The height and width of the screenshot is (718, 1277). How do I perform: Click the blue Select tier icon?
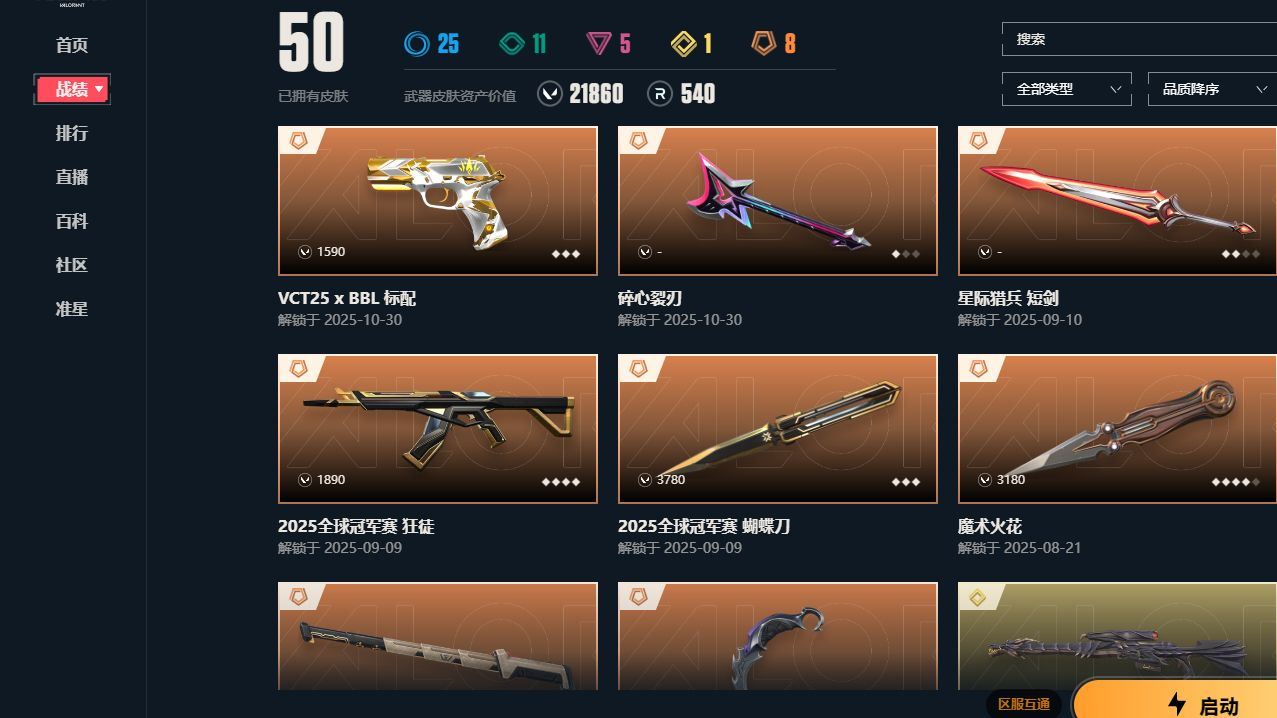[417, 44]
